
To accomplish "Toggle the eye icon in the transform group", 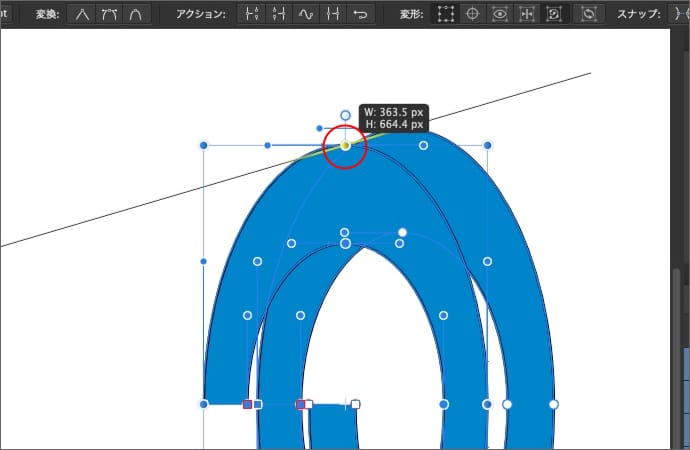I will coord(500,15).
